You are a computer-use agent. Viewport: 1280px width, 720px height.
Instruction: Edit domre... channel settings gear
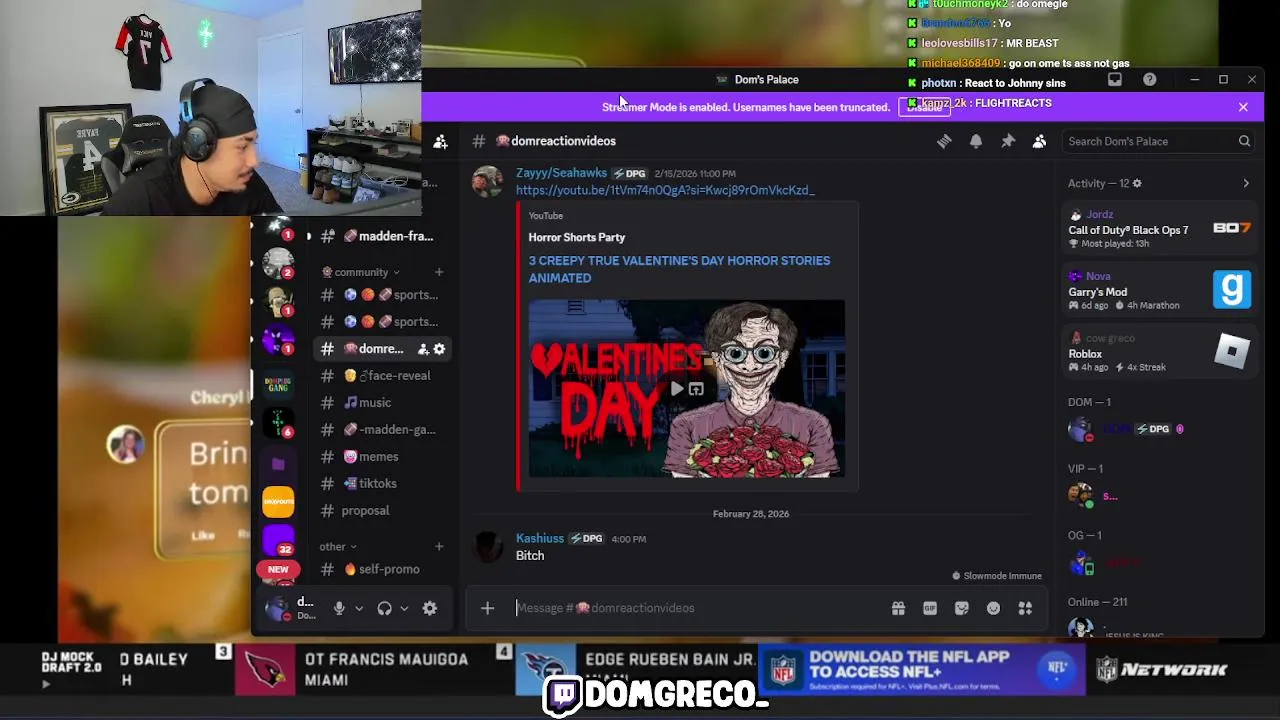pos(439,349)
